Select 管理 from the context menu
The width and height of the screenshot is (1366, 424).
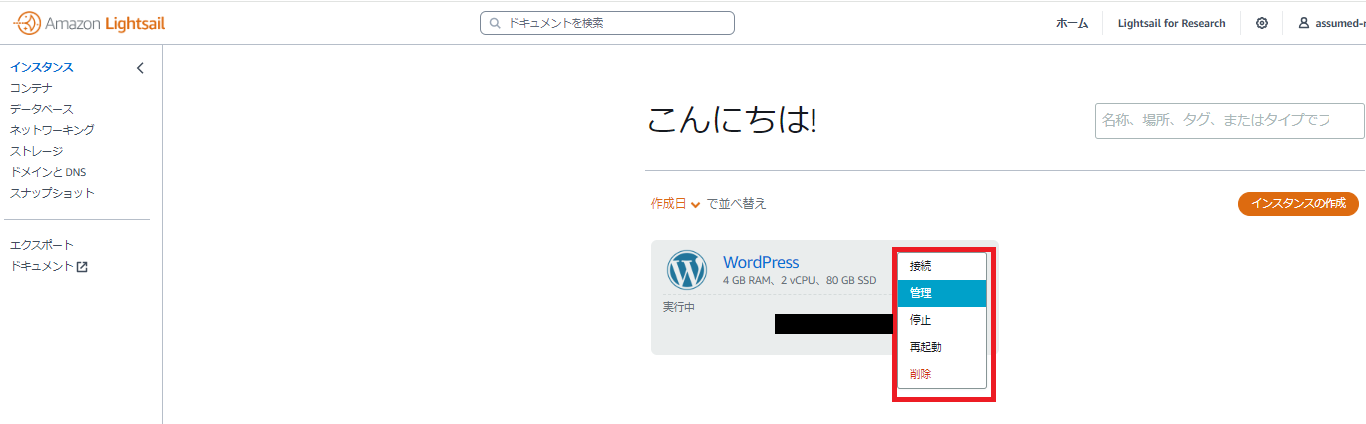pyautogui.click(x=942, y=293)
